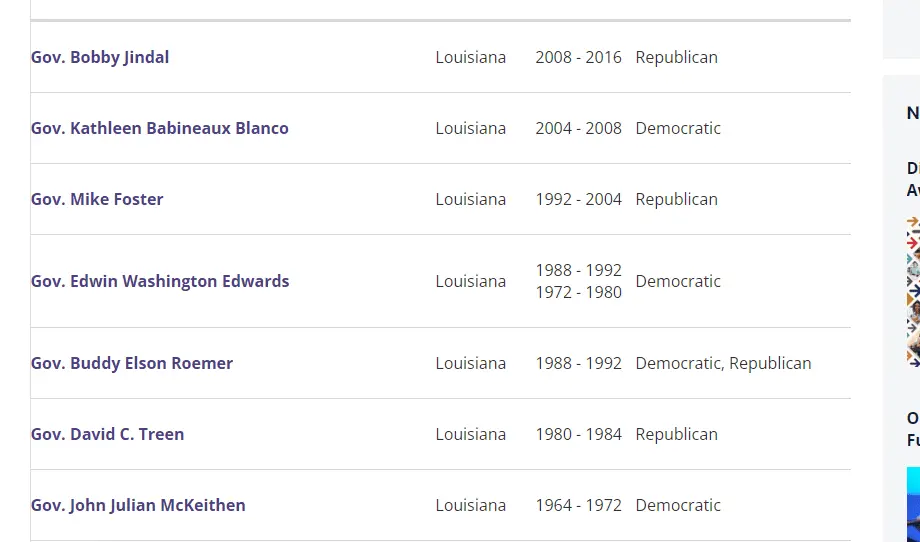Click Republican in Bobby Jindal's row

[x=676, y=57]
